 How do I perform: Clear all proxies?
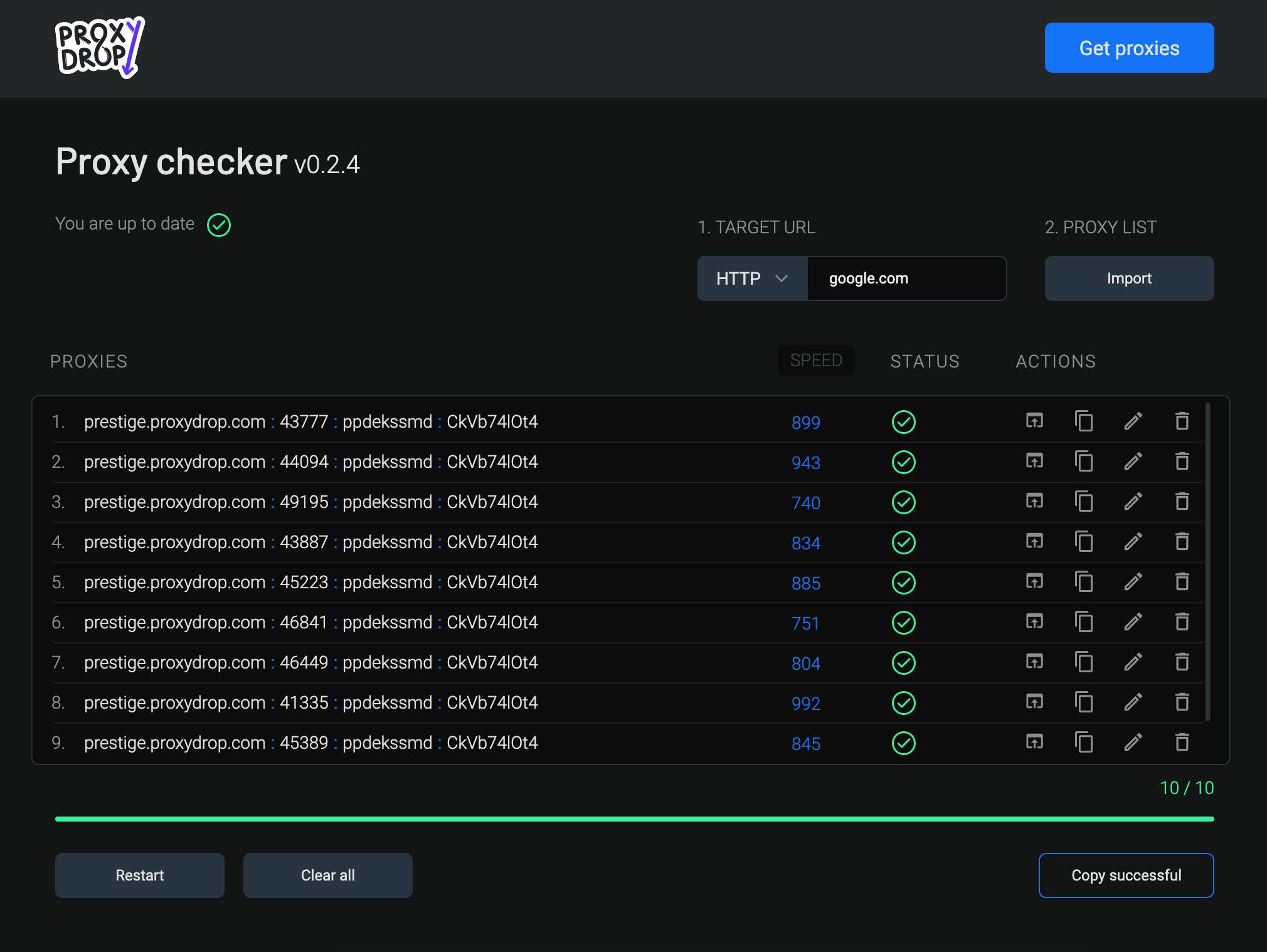point(328,875)
